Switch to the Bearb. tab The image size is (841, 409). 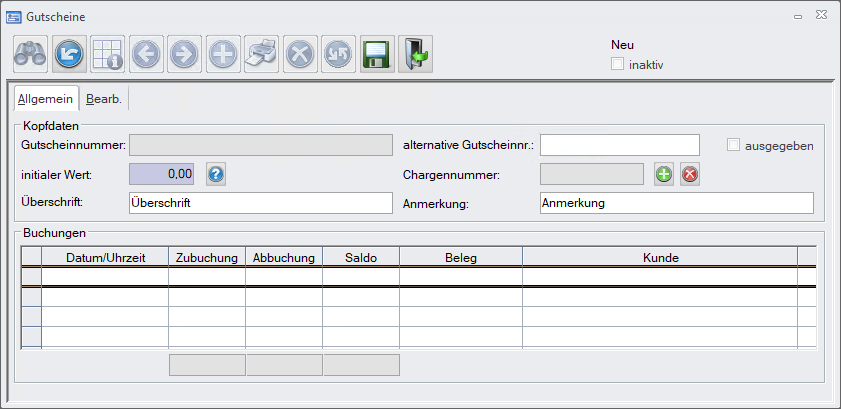click(x=103, y=99)
